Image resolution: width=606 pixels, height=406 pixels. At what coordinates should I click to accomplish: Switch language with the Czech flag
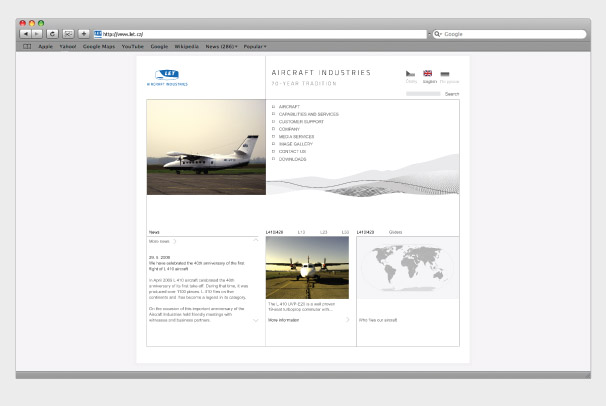410,74
